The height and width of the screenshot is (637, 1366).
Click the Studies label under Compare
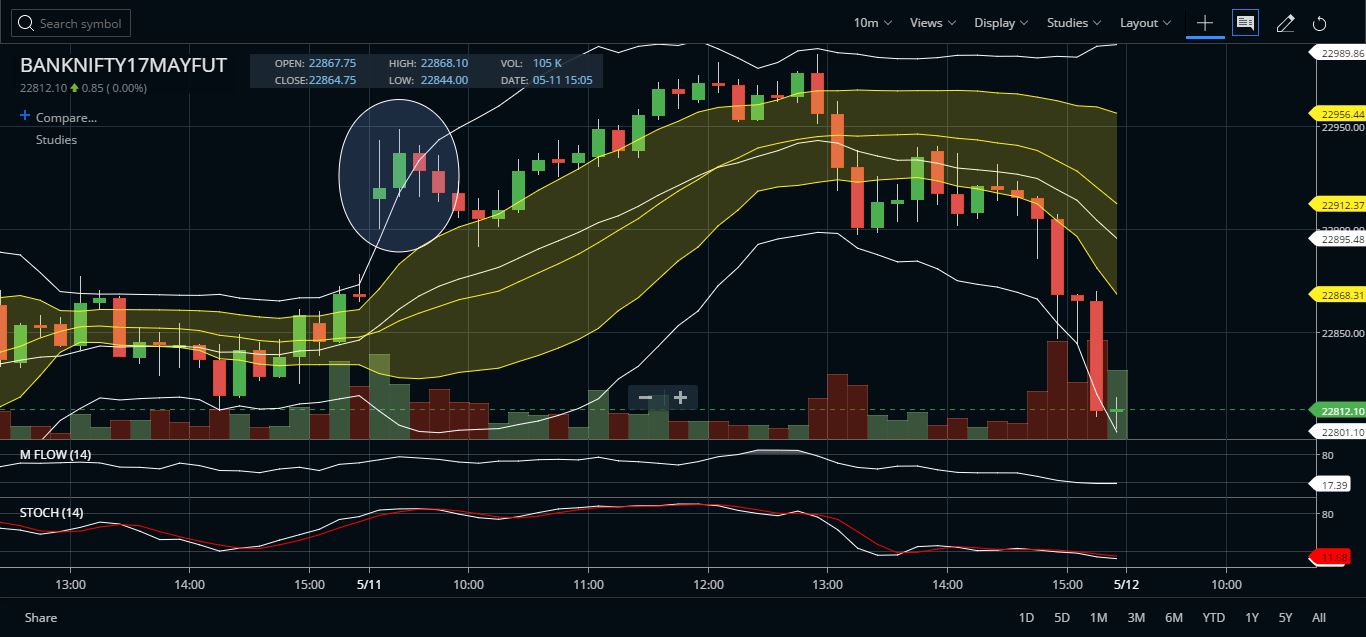pos(56,140)
